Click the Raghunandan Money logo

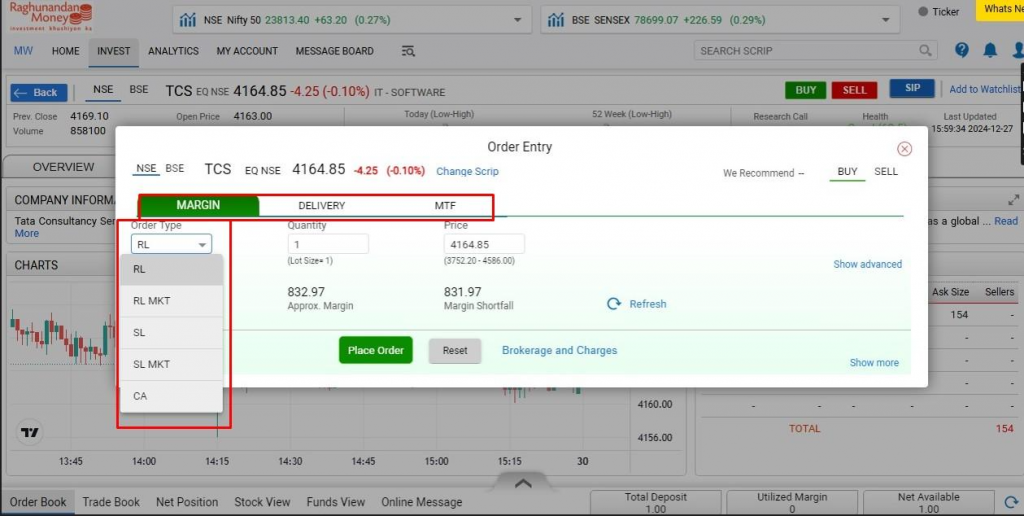pyautogui.click(x=50, y=18)
